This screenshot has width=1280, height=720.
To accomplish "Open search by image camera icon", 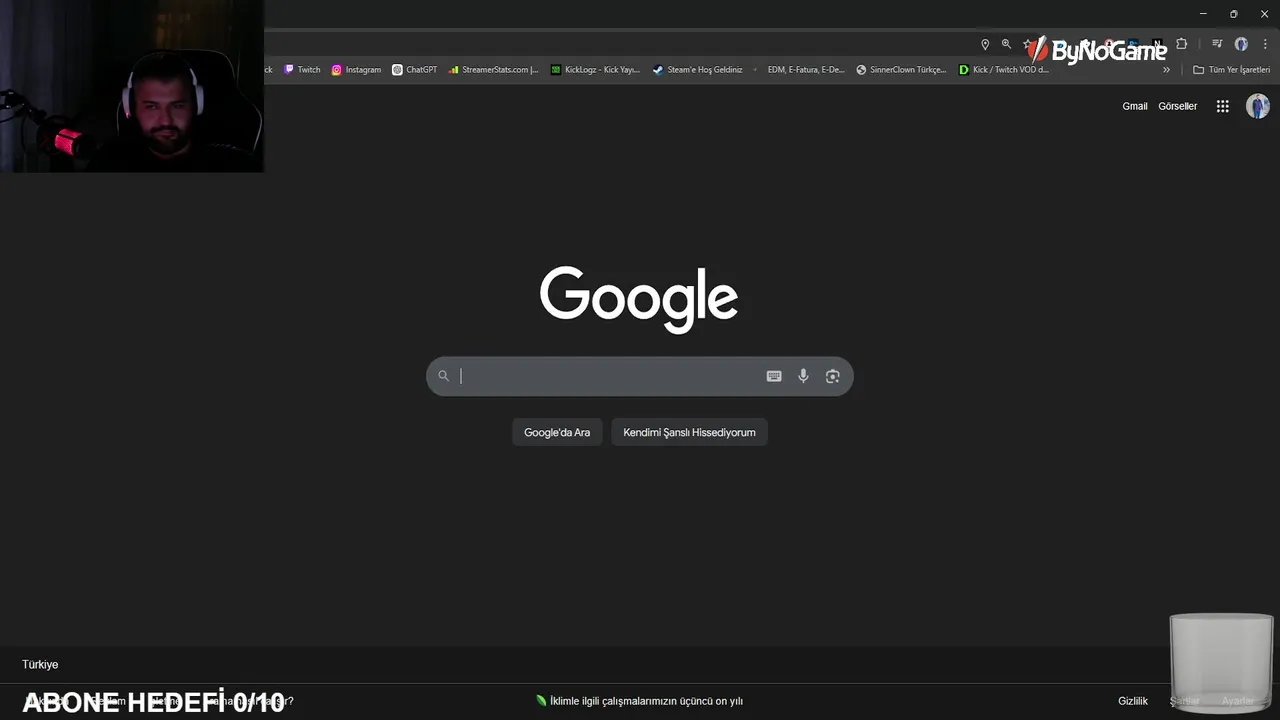I will pos(832,376).
